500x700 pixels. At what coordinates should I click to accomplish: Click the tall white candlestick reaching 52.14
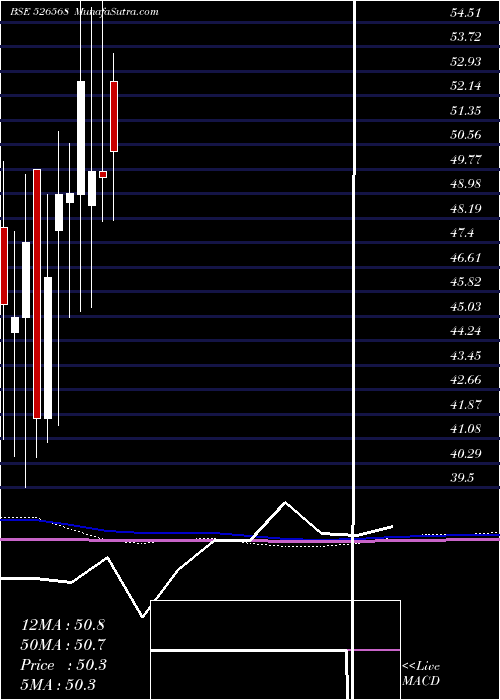(81, 138)
